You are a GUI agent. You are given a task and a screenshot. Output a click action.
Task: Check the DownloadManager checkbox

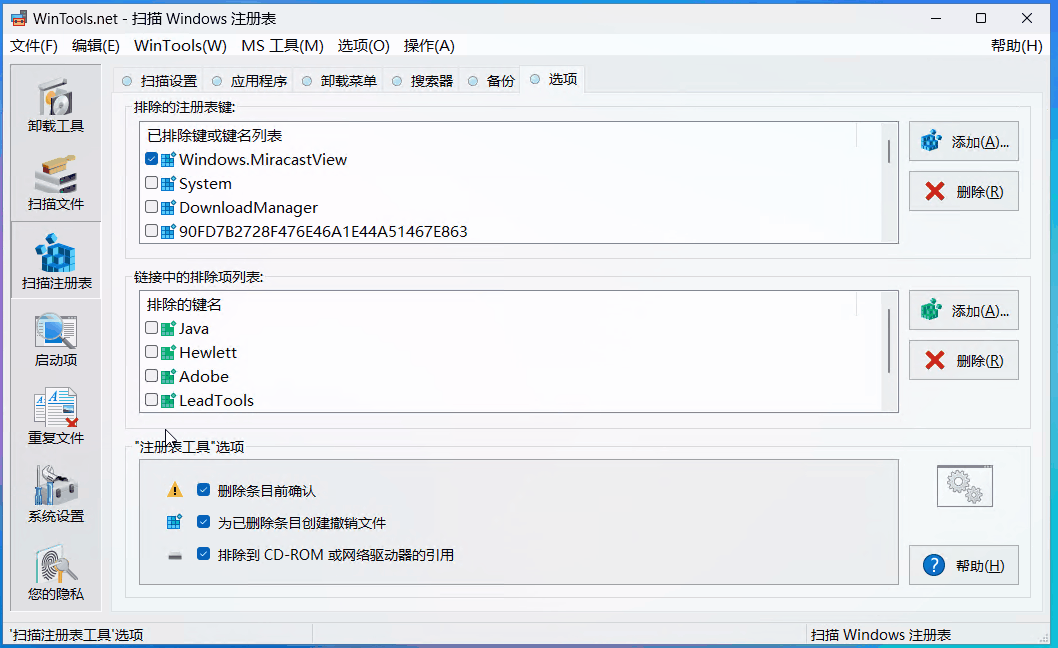[x=151, y=207]
